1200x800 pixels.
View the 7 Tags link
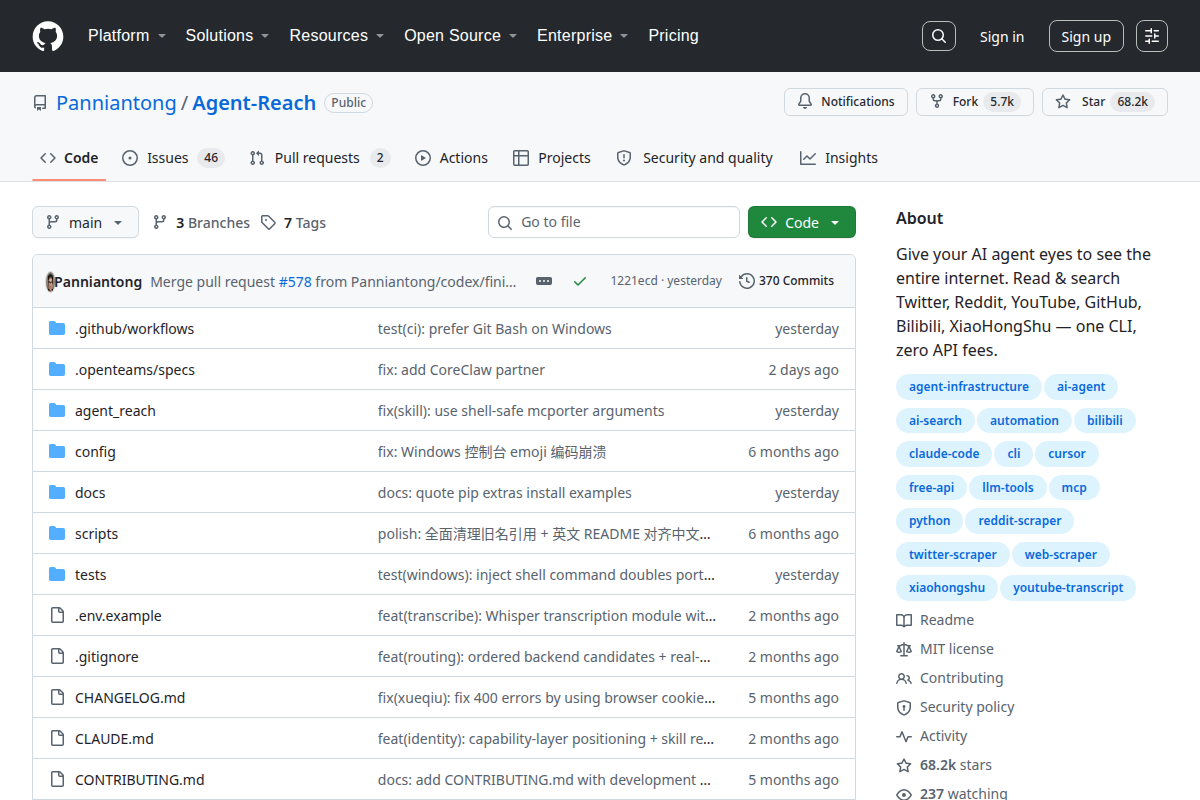tap(293, 223)
